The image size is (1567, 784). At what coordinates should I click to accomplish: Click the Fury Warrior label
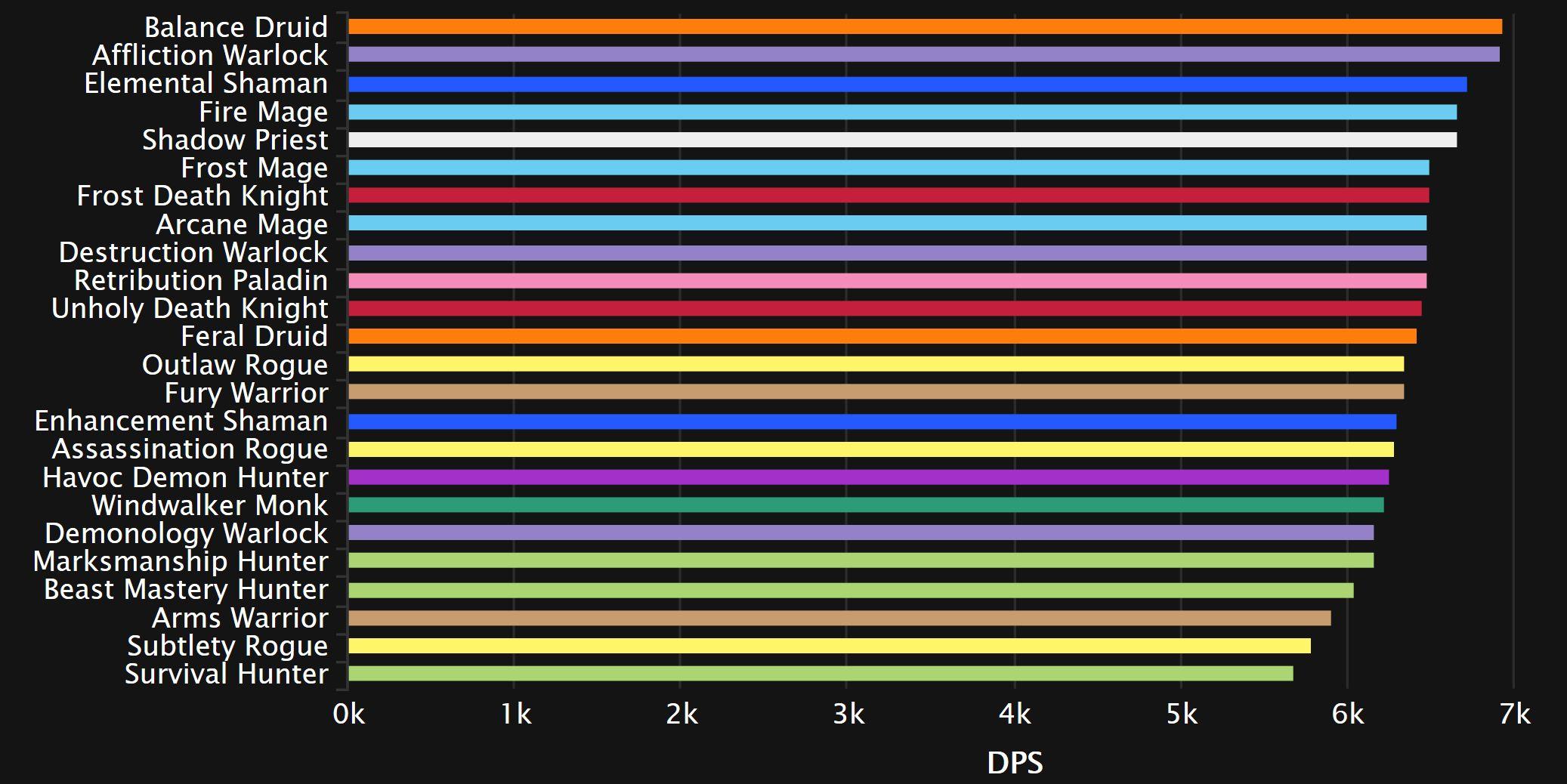tap(246, 393)
